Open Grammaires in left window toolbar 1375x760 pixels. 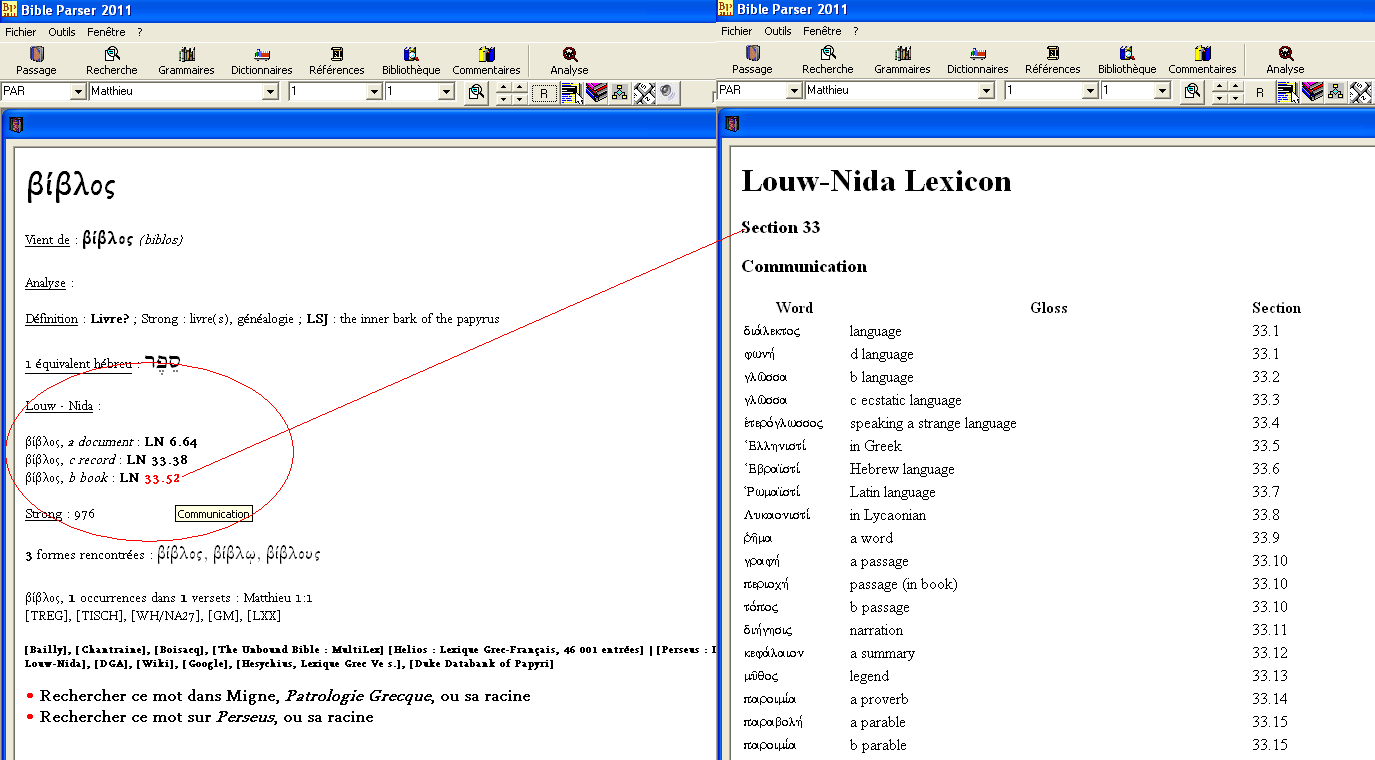click(x=186, y=60)
